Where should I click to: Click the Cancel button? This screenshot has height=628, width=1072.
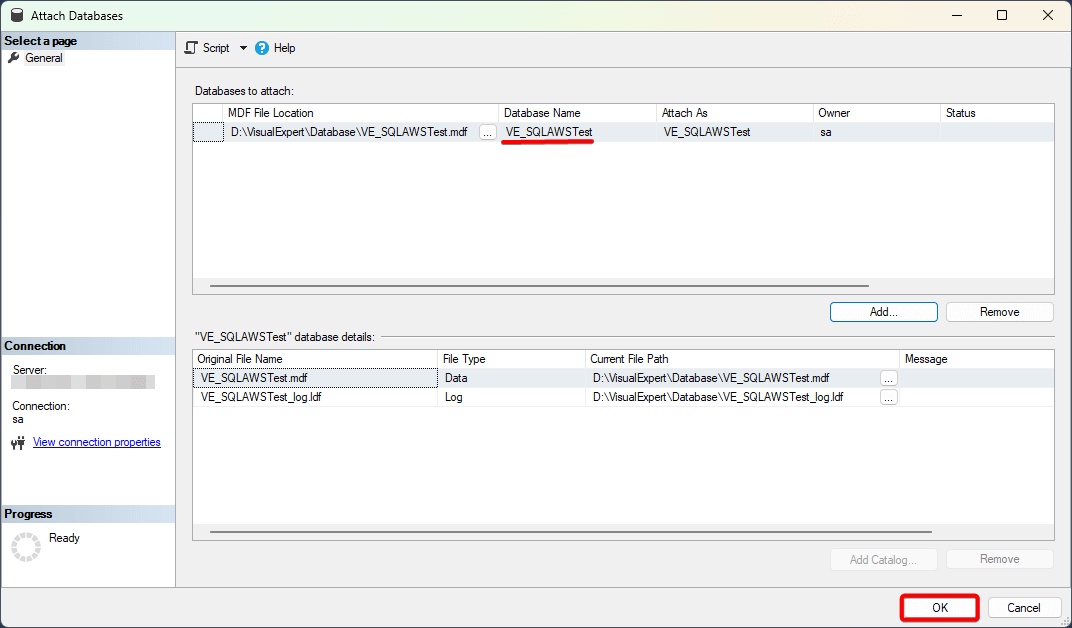click(1023, 607)
